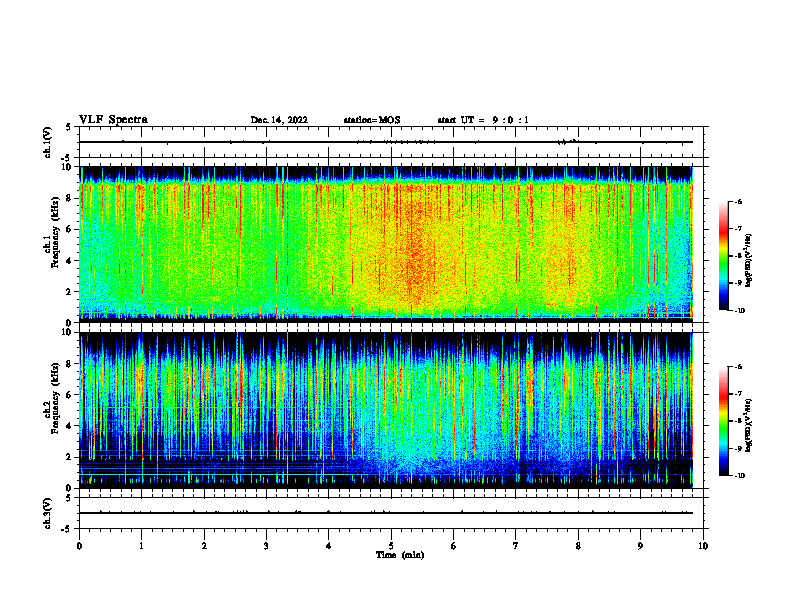This screenshot has width=792, height=612.
Task: Select the date label "Dec. 14, 2022"
Action: tap(279, 120)
